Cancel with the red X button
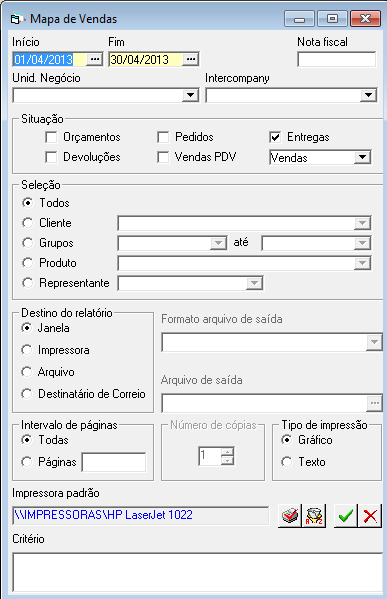The image size is (387, 599). (x=370, y=516)
